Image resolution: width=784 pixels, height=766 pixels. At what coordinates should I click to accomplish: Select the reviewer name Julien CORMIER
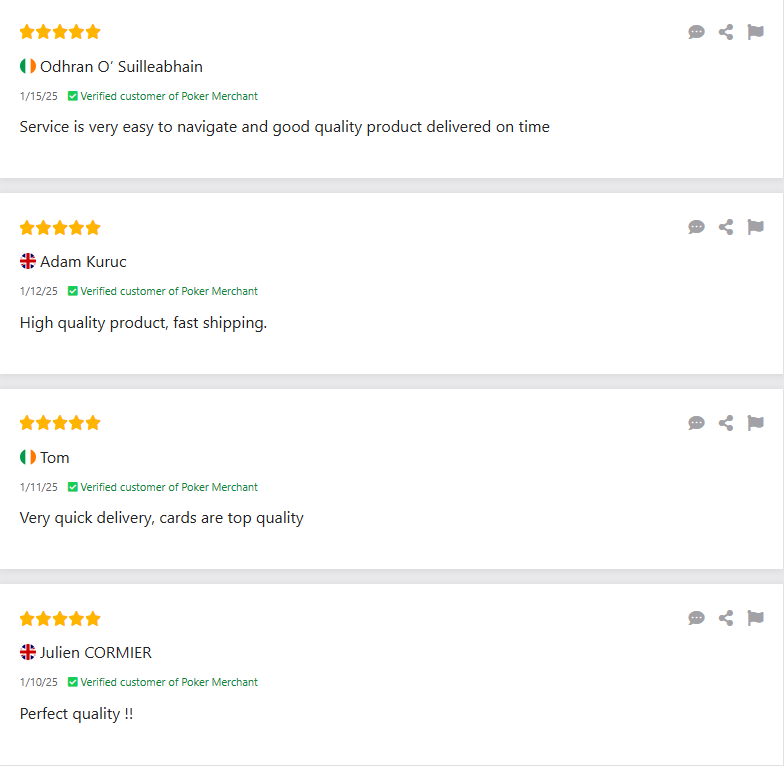(96, 652)
